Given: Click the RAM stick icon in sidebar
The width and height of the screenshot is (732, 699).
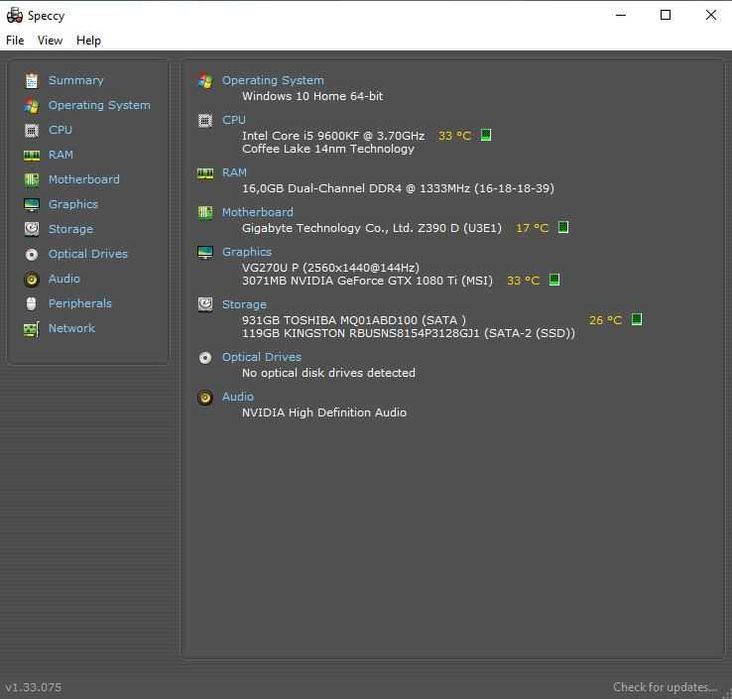Looking at the screenshot, I should (32, 155).
